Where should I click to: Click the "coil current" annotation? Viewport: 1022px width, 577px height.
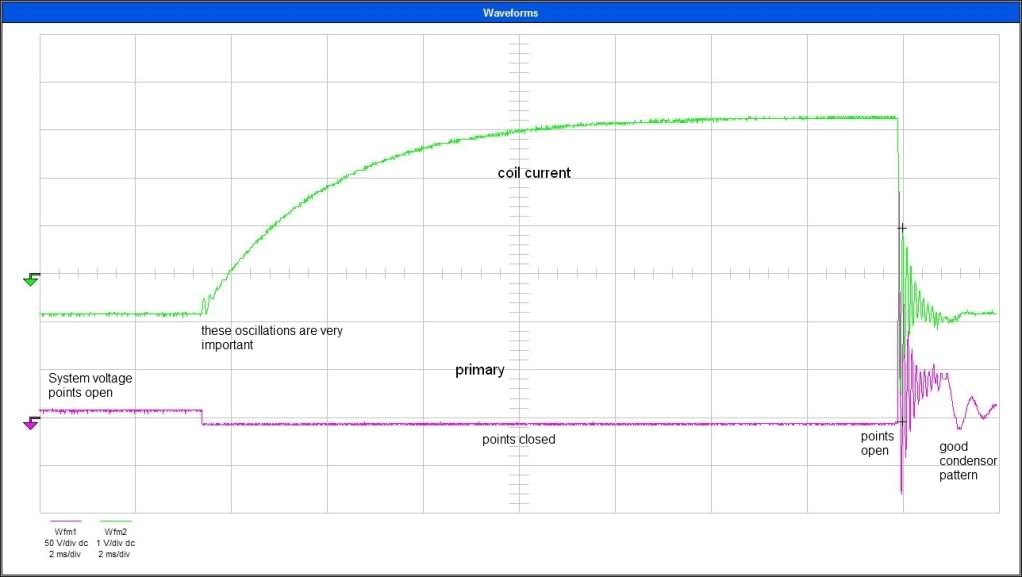coord(534,173)
